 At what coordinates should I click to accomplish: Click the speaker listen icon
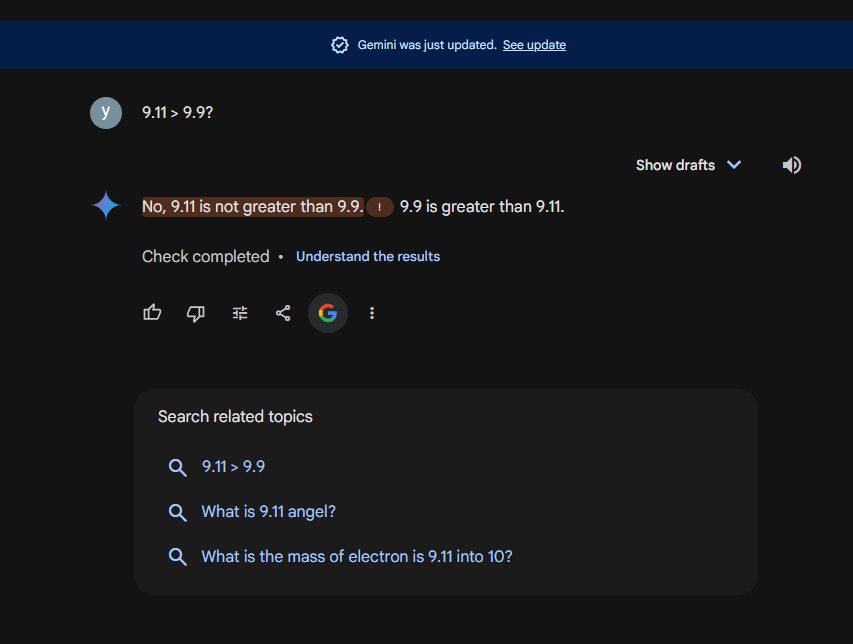pyautogui.click(x=792, y=165)
